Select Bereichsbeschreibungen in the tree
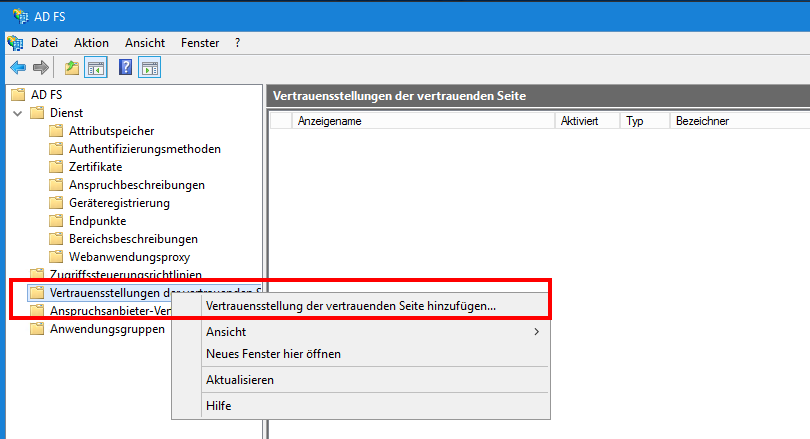Image resolution: width=810 pixels, height=439 pixels. click(x=133, y=239)
